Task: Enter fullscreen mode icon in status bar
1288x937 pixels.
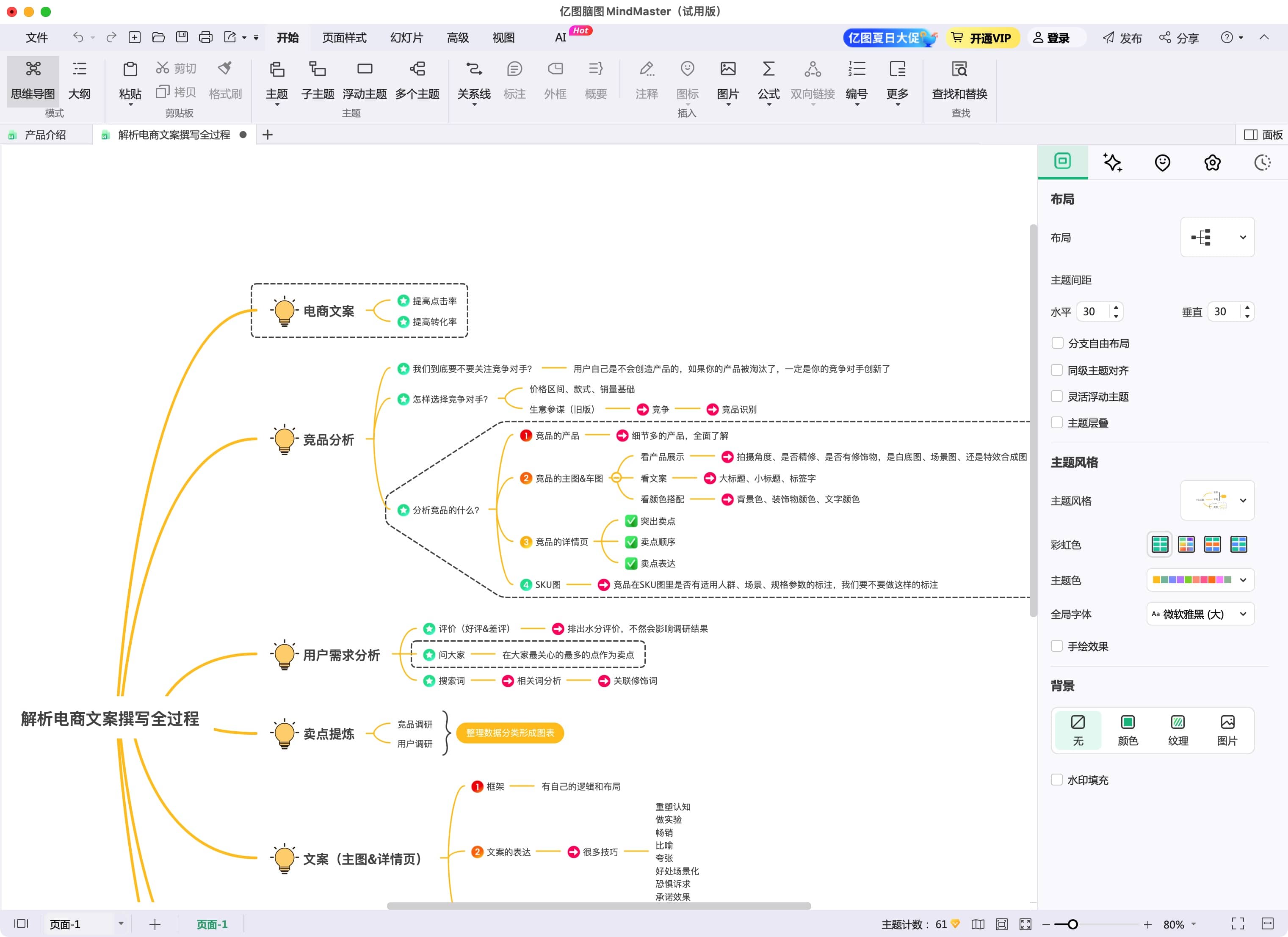Action: [x=1238, y=924]
